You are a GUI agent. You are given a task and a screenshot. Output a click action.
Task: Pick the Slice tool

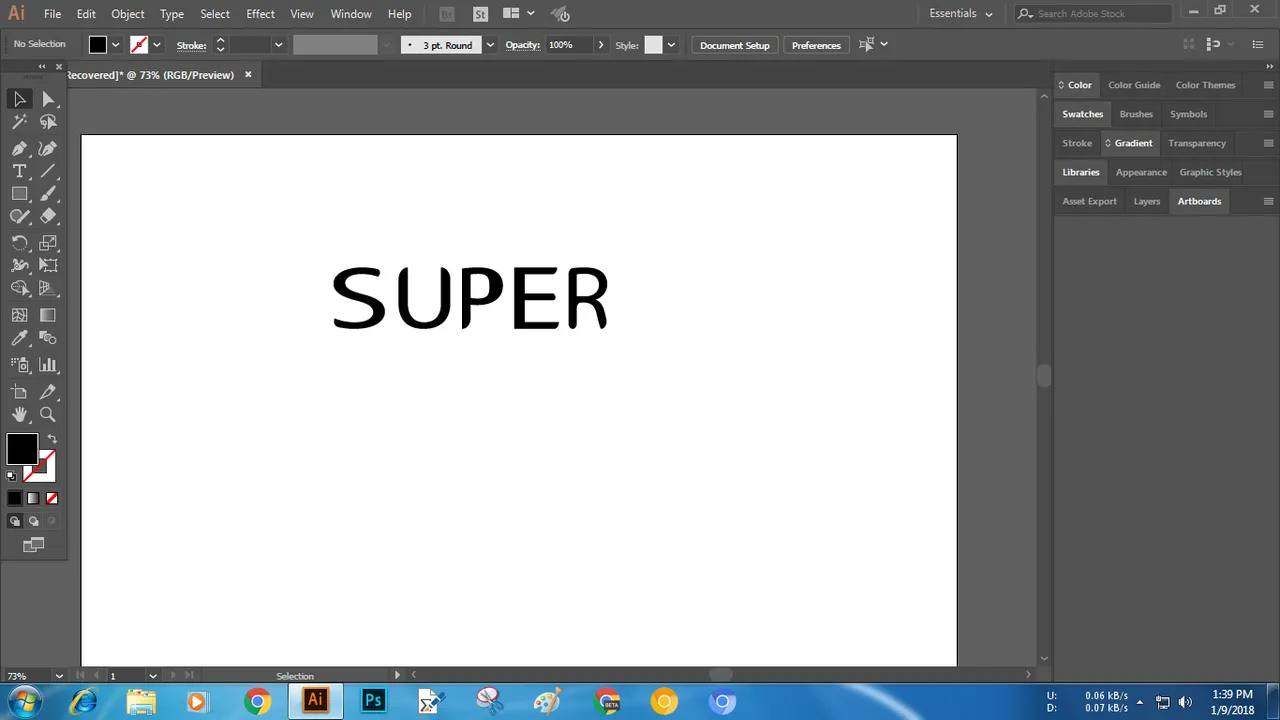point(48,392)
